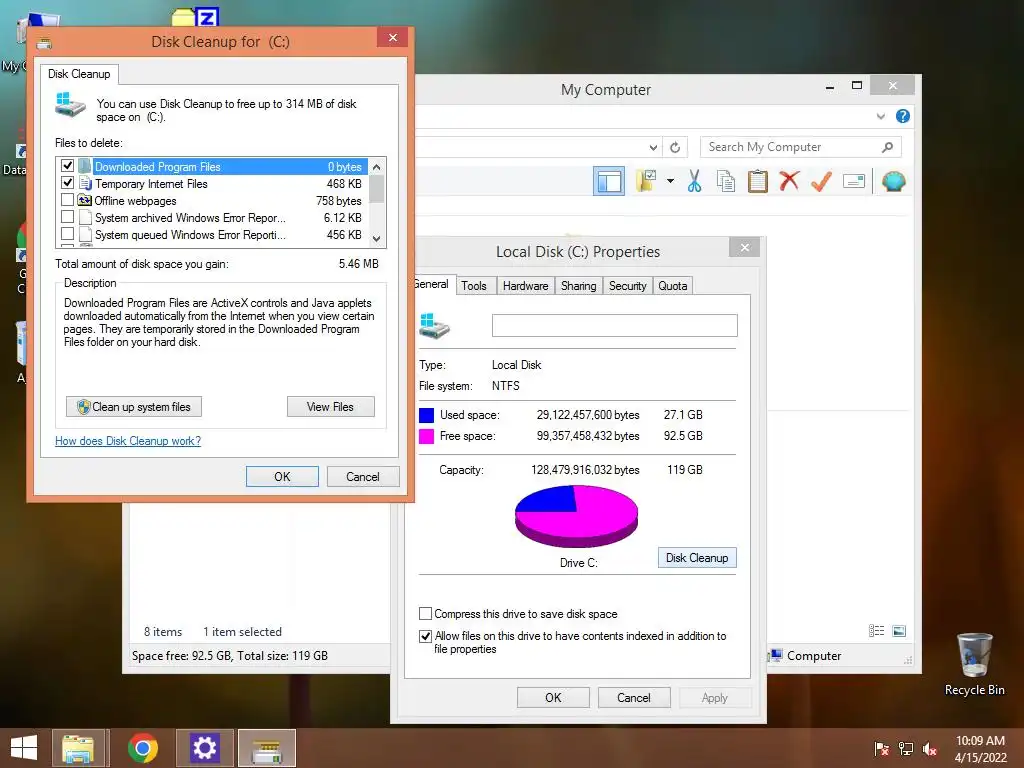The height and width of the screenshot is (768, 1024).
Task: Uncheck Allow files to have contents indexed
Action: coord(425,636)
